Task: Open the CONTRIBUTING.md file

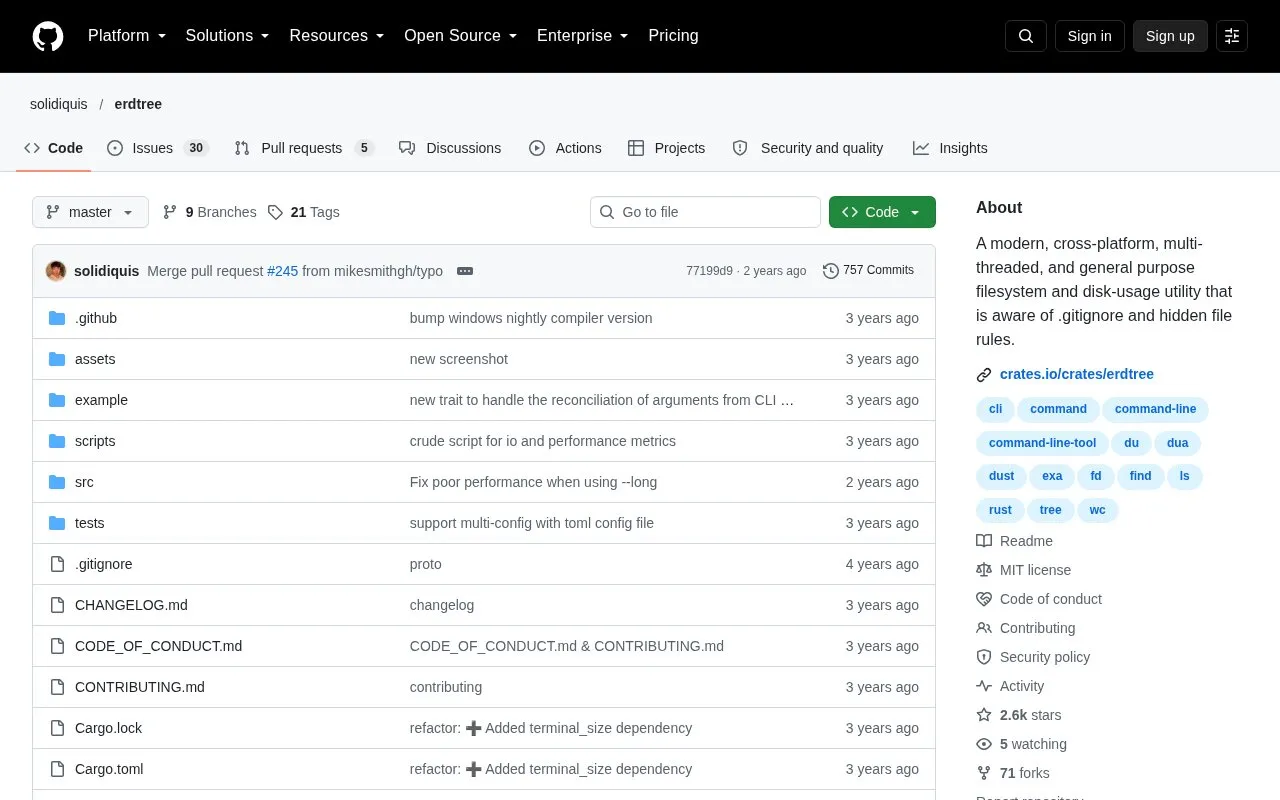Action: tap(140, 687)
